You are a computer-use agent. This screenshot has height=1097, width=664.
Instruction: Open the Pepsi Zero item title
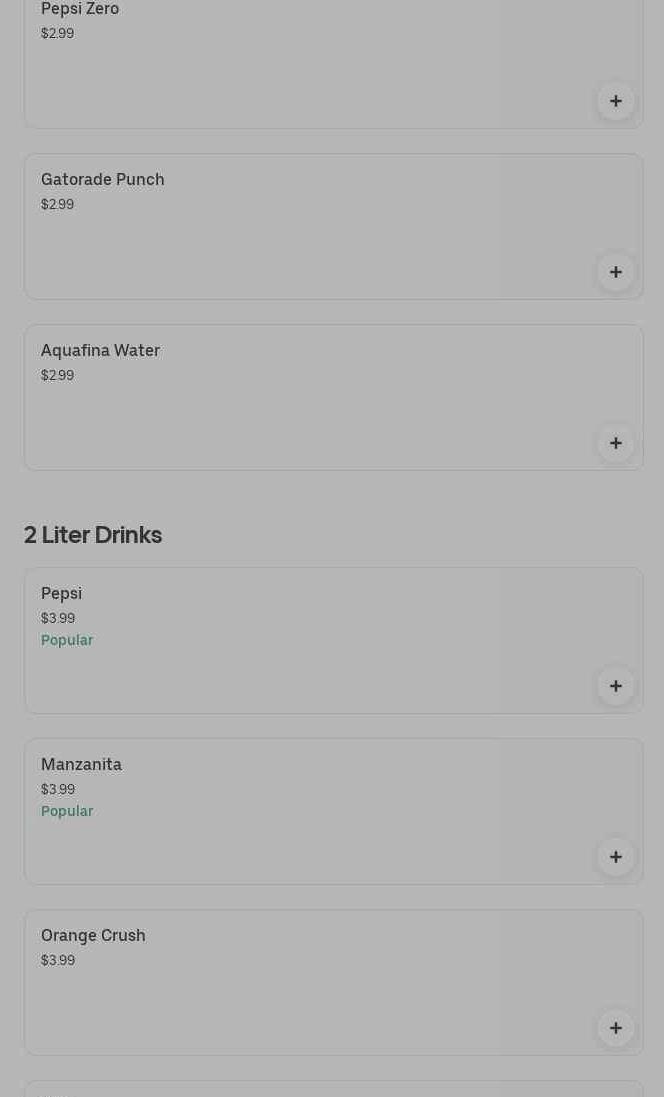pyautogui.click(x=80, y=9)
